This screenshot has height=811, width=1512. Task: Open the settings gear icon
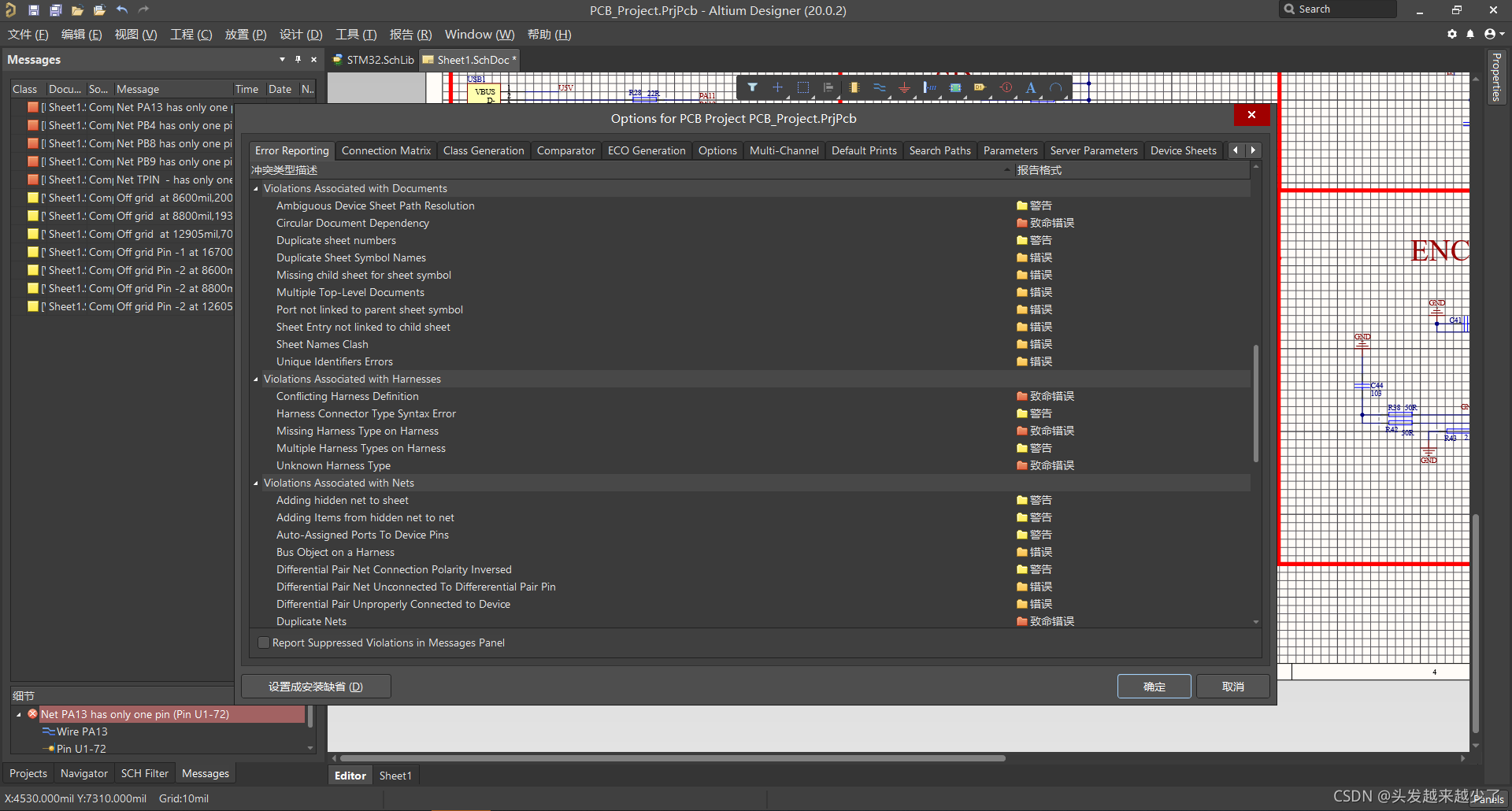[x=1451, y=34]
